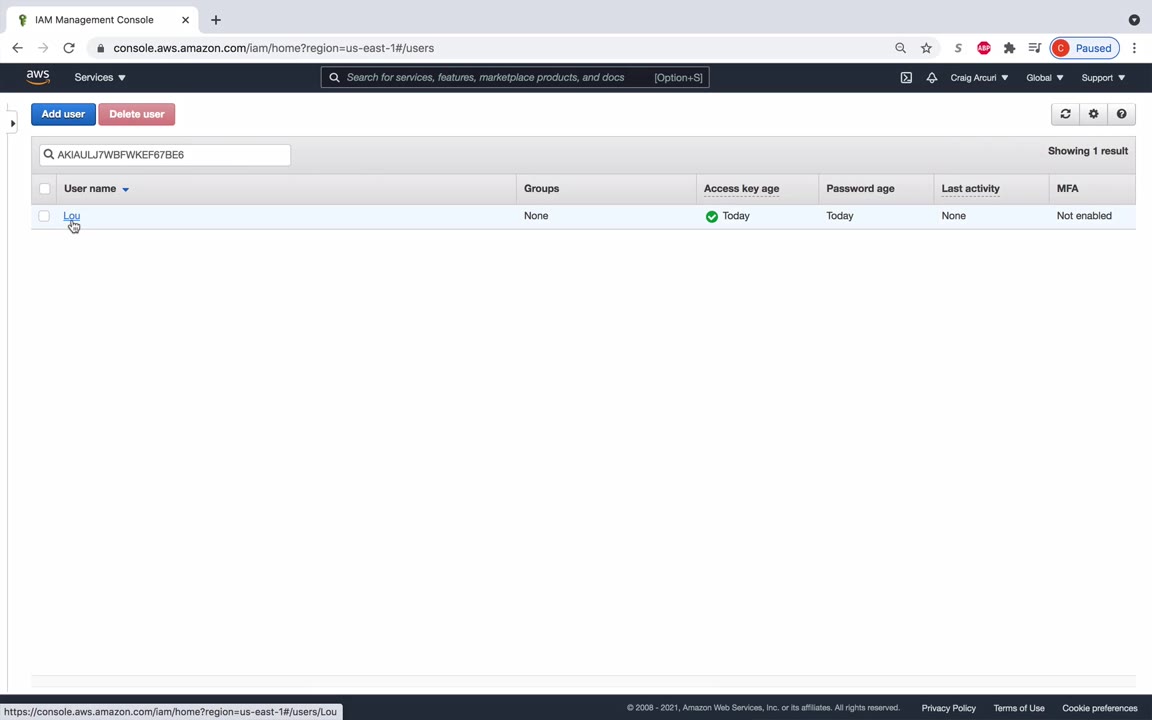Viewport: 1152px width, 720px height.
Task: Click the tab search down-arrow icon
Action: [1134, 20]
